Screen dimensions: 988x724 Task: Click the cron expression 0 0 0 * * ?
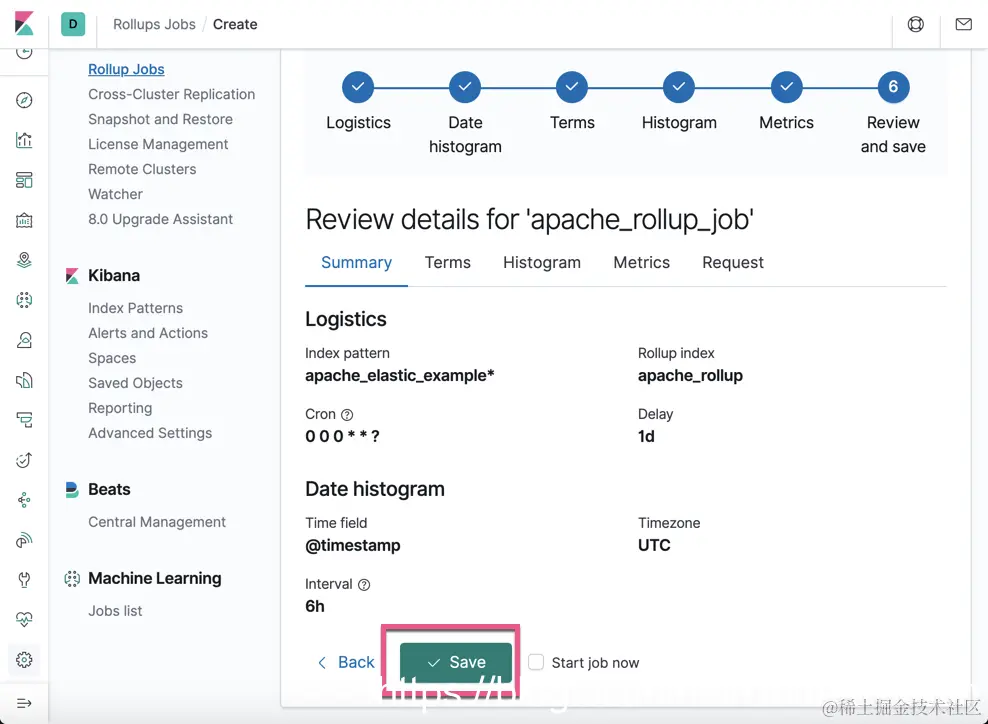point(342,436)
